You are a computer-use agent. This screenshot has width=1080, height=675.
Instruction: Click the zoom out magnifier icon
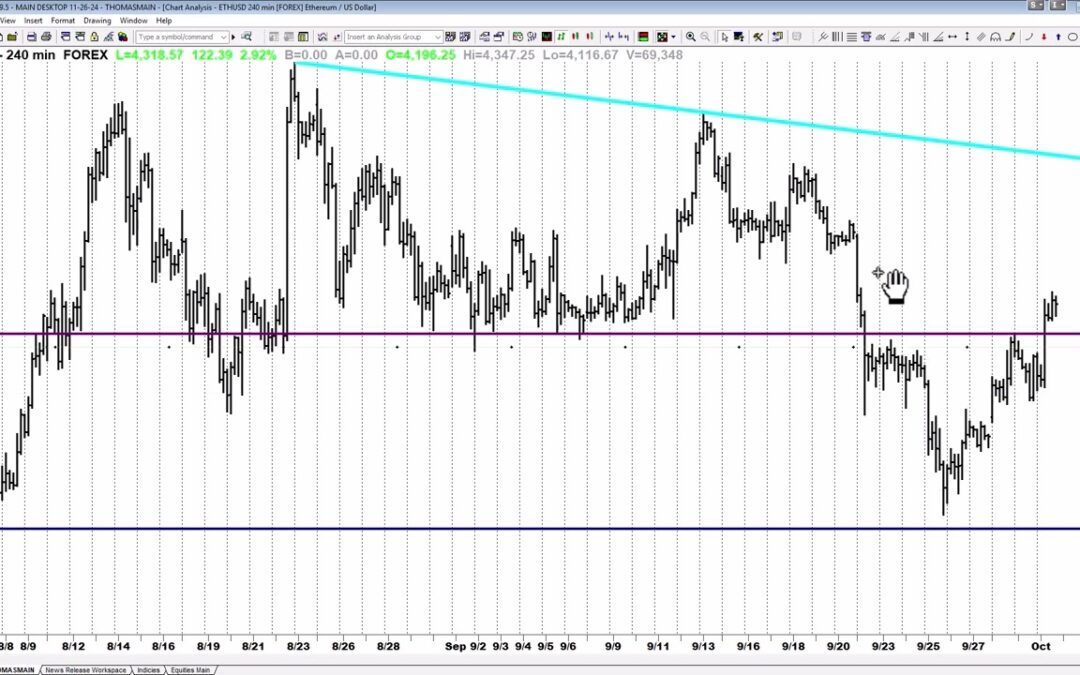tap(705, 37)
